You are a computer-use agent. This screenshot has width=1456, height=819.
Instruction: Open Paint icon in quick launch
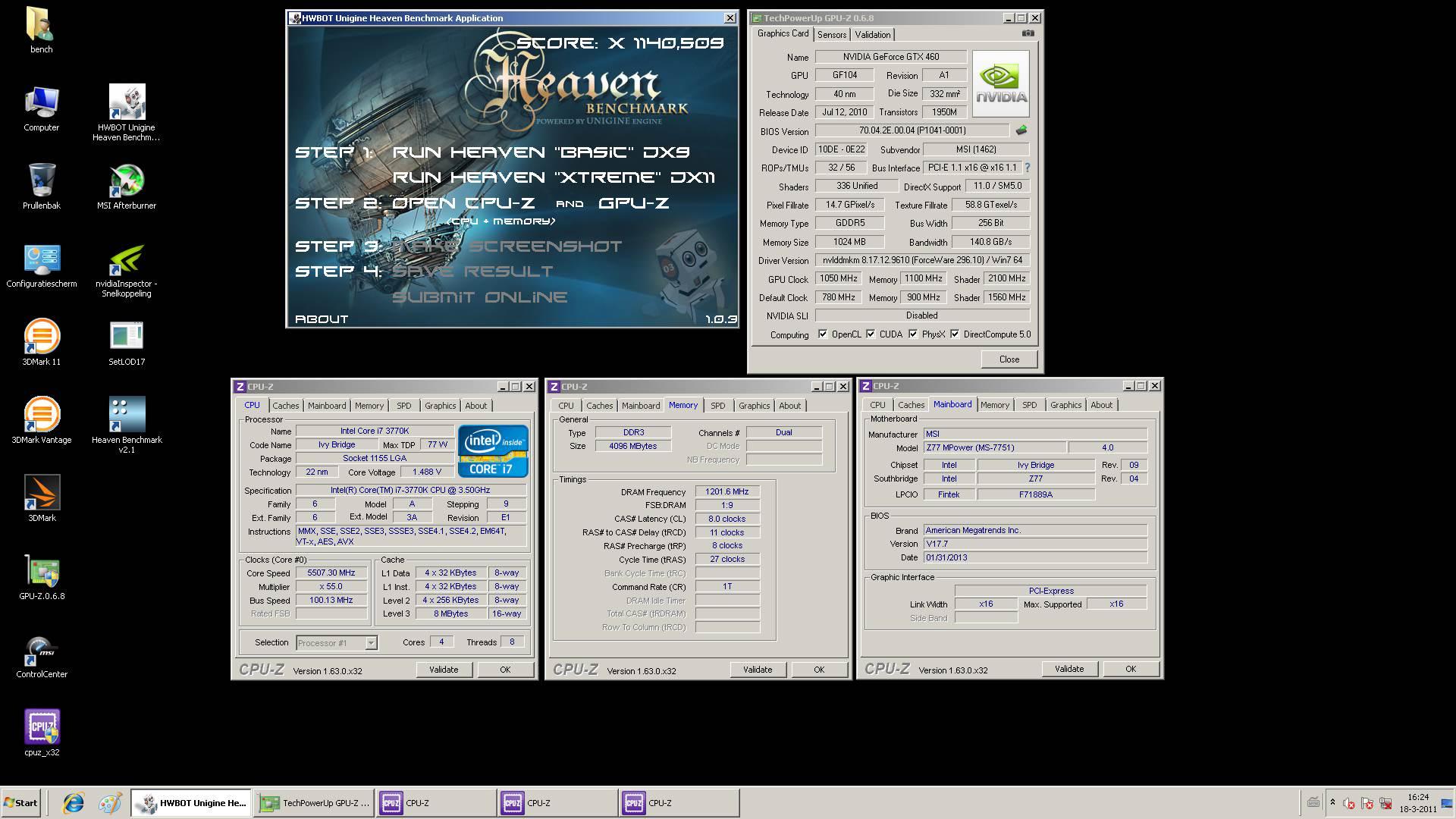[110, 802]
